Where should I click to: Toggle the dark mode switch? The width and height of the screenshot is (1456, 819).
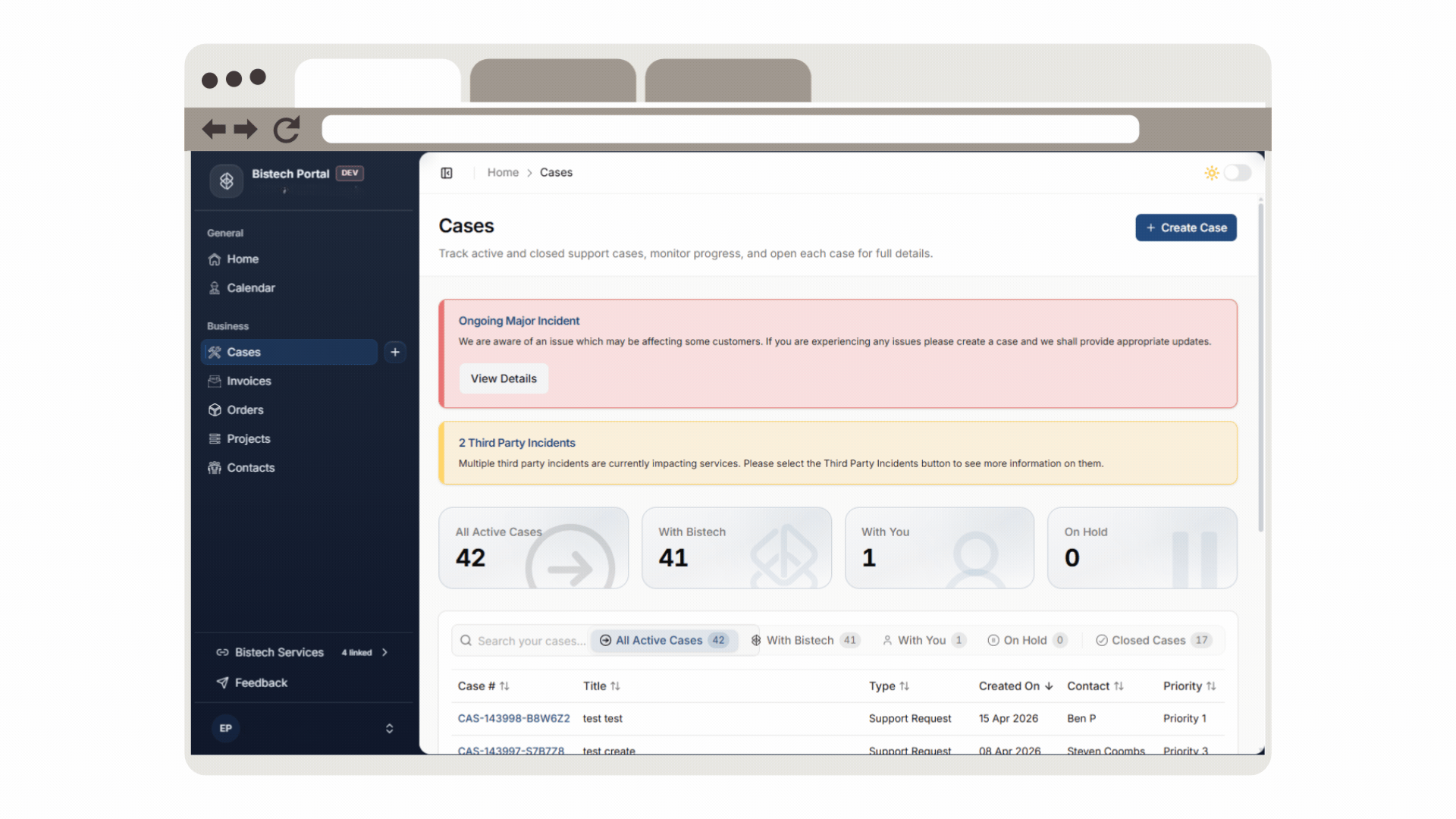pos(1237,173)
